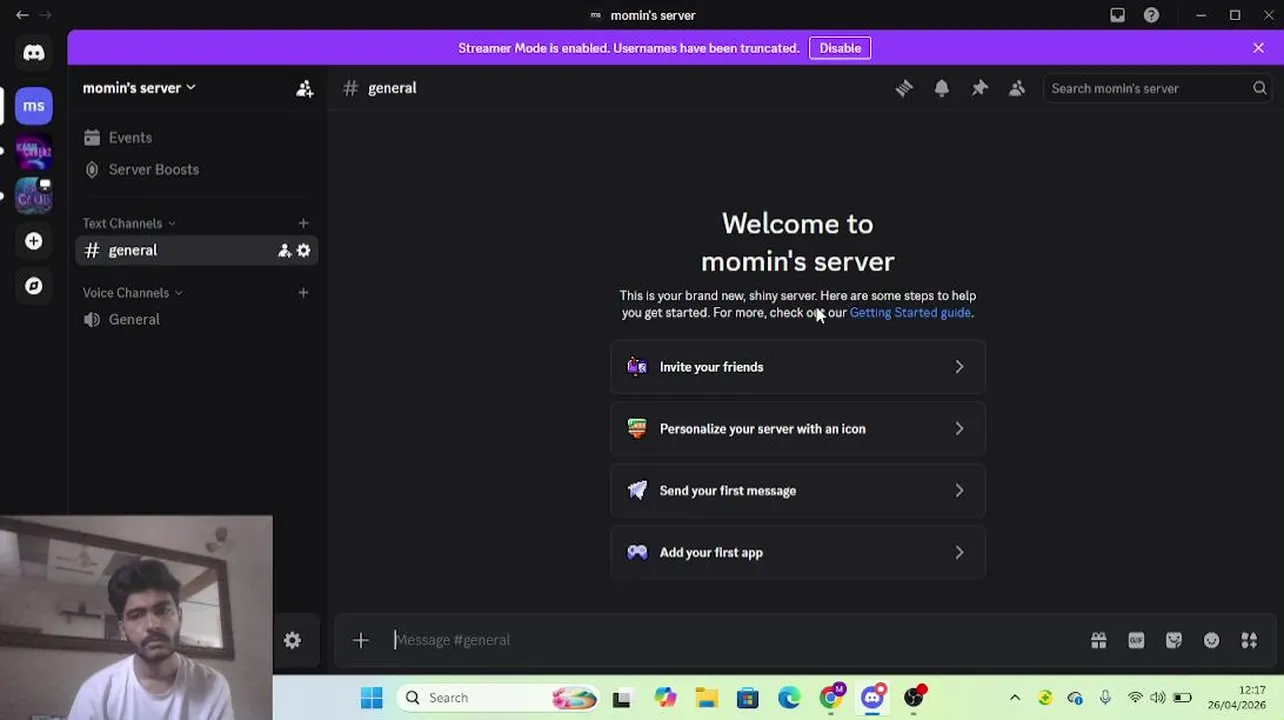1284x720 pixels.
Task: Open Send your first message card
Action: pos(798,491)
